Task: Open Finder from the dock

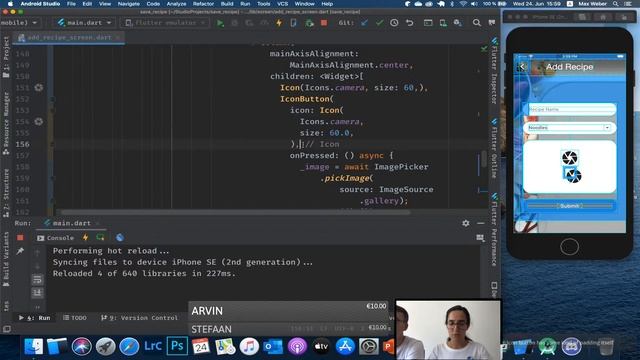Action: pos(34,346)
